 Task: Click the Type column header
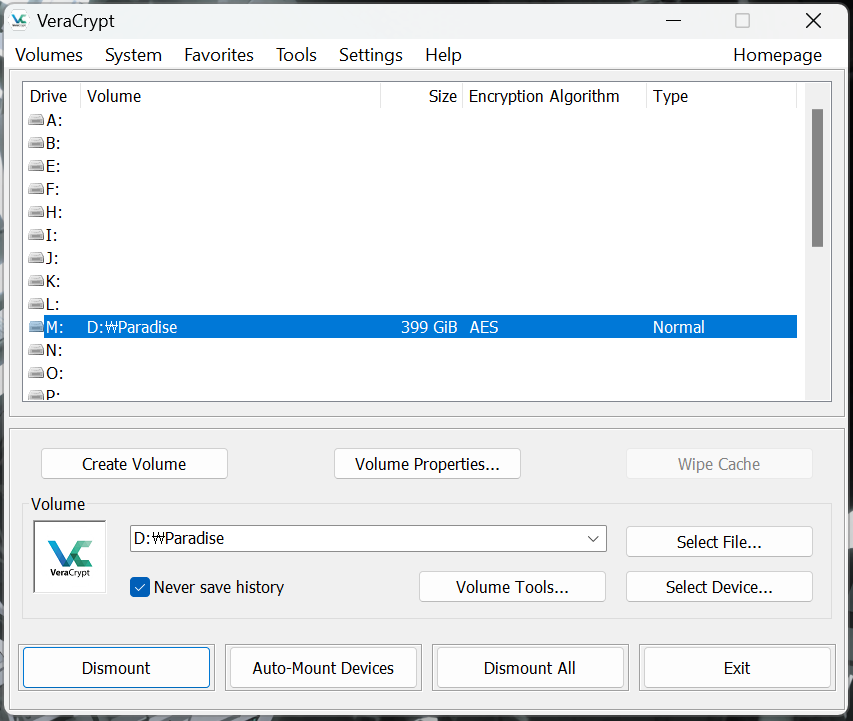(x=721, y=96)
